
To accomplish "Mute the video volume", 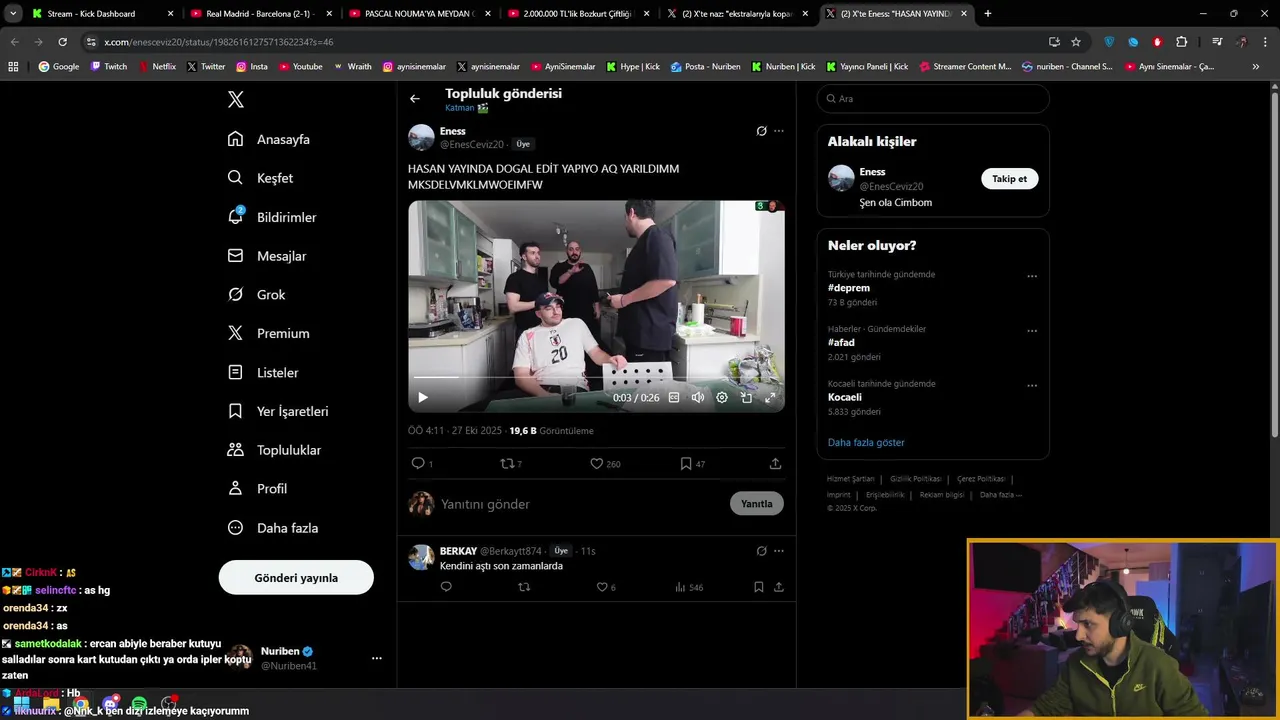I will (x=698, y=397).
